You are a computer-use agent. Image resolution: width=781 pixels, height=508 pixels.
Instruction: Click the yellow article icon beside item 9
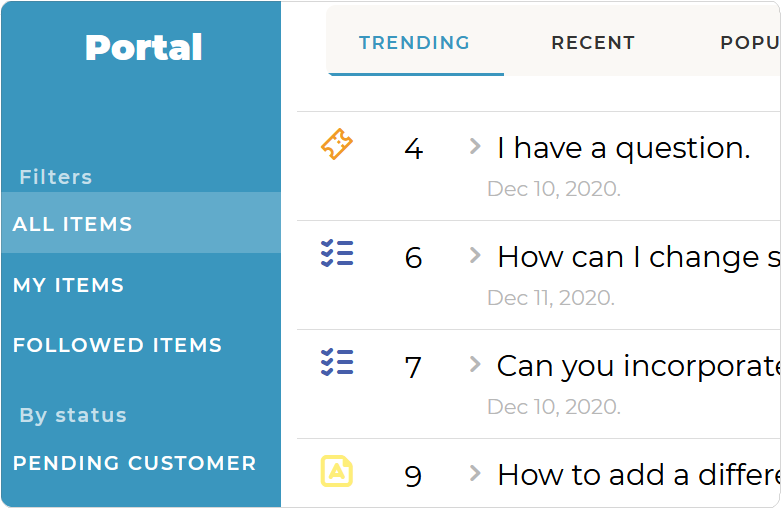pos(337,471)
